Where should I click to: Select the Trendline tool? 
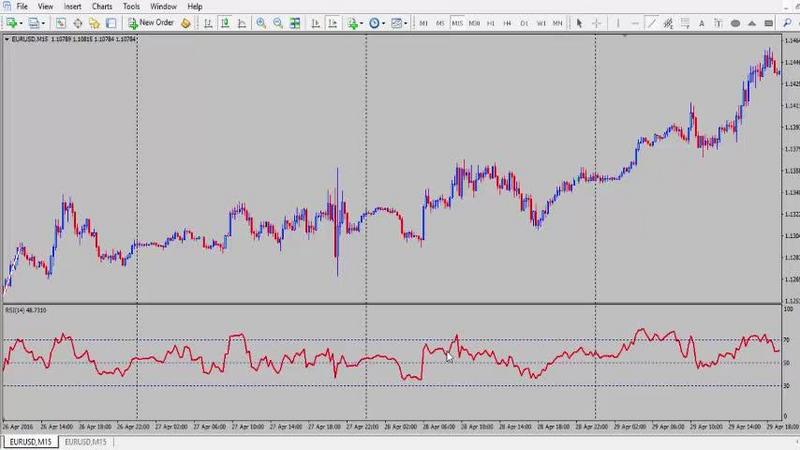(x=652, y=23)
